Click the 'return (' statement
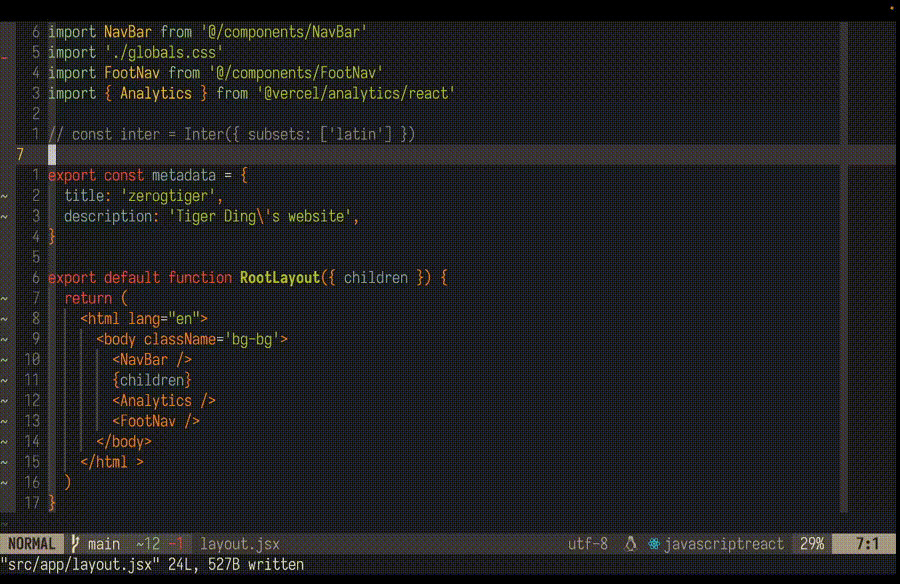 point(96,298)
